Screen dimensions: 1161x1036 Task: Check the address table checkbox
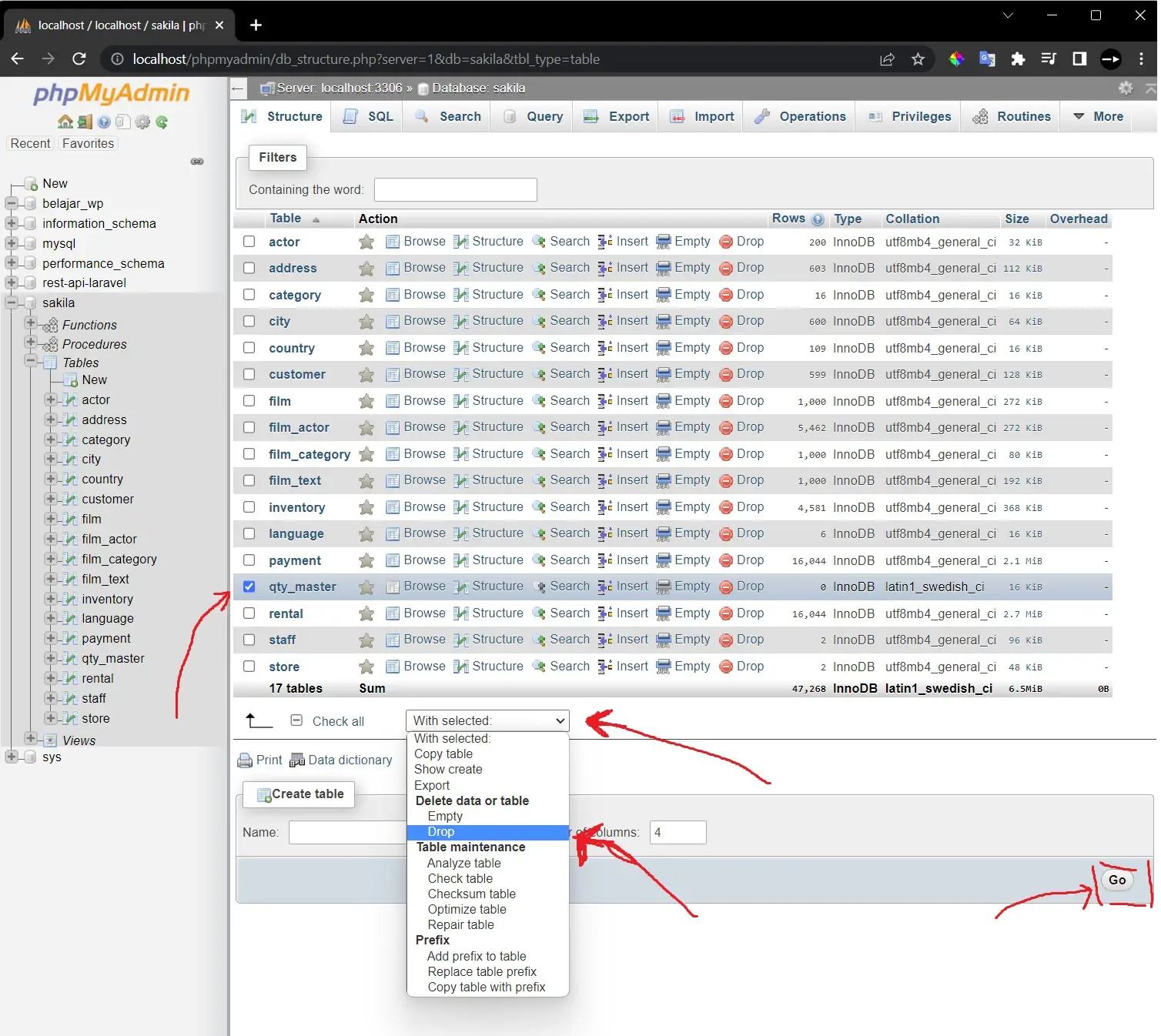click(249, 268)
